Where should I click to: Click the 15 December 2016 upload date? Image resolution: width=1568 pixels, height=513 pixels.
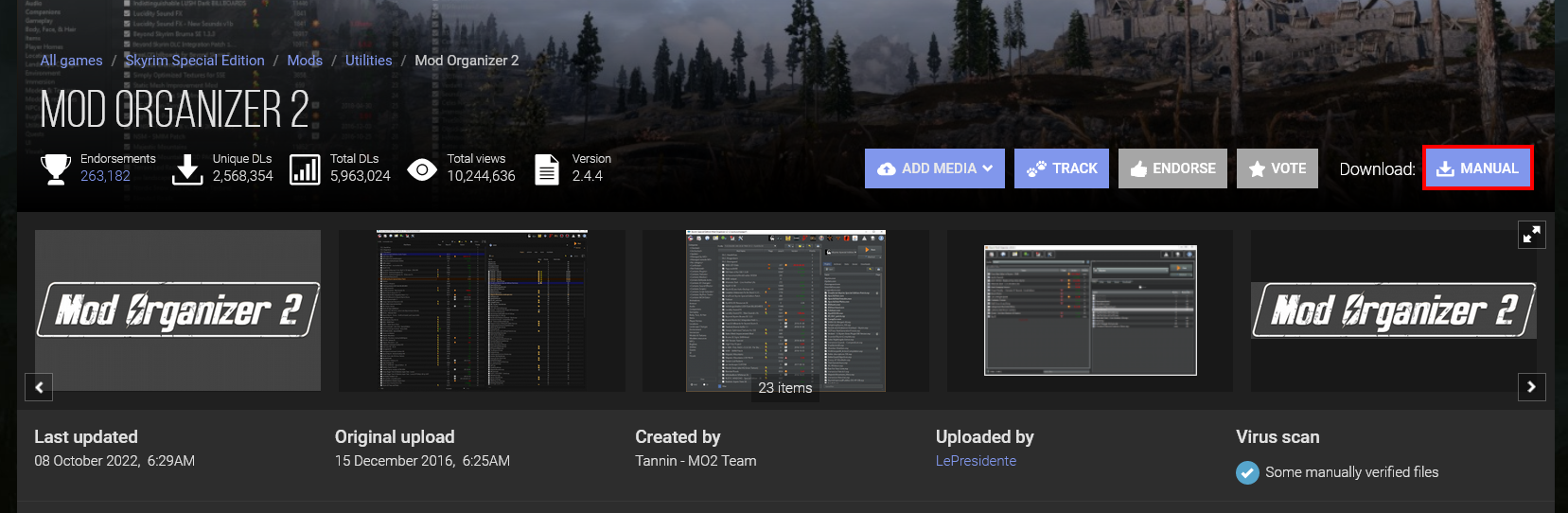422,461
